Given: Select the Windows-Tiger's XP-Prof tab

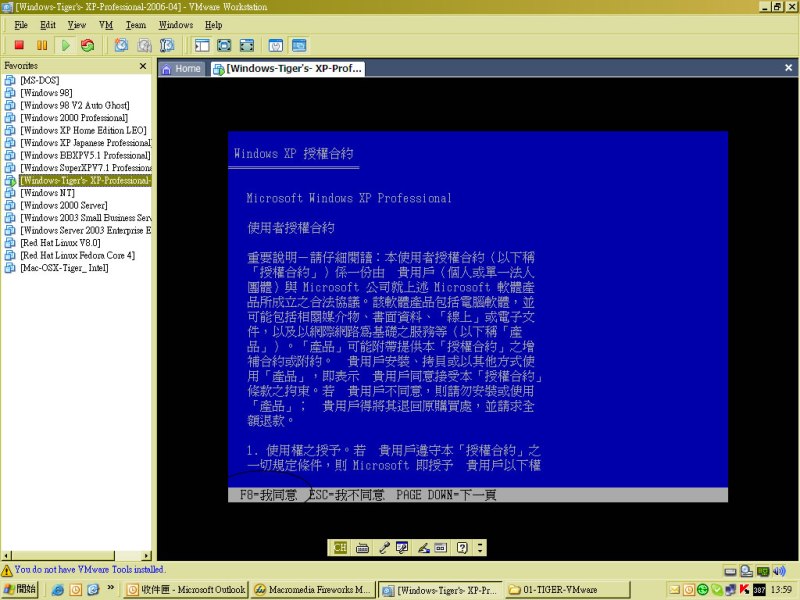Looking at the screenshot, I should coord(288,69).
